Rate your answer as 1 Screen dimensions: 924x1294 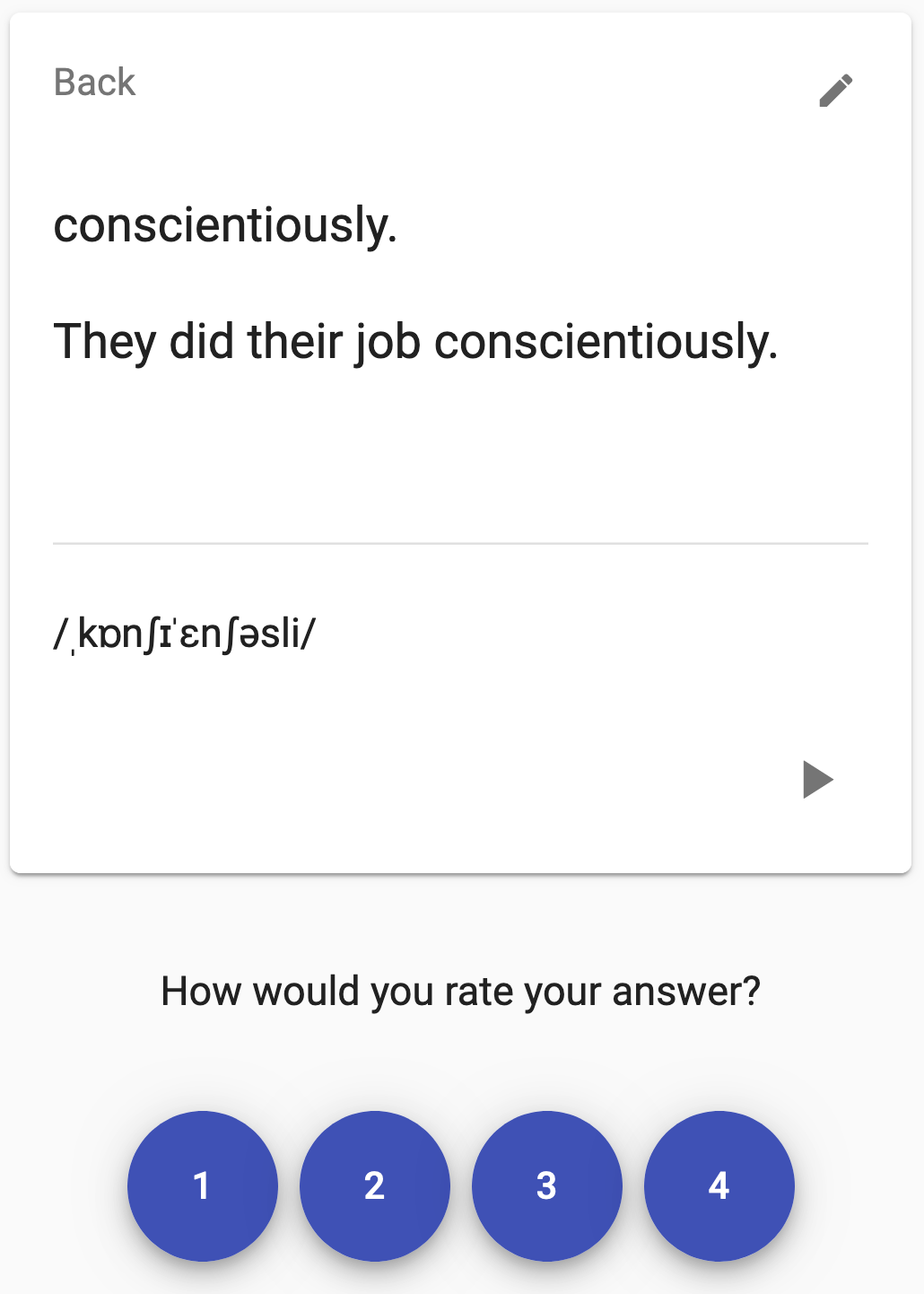[203, 1185]
